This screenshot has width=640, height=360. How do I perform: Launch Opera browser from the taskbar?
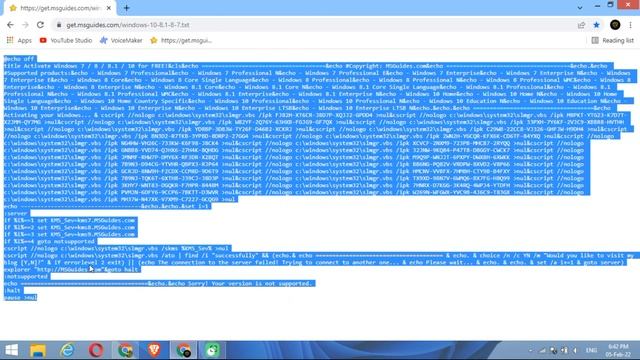click(x=96, y=350)
